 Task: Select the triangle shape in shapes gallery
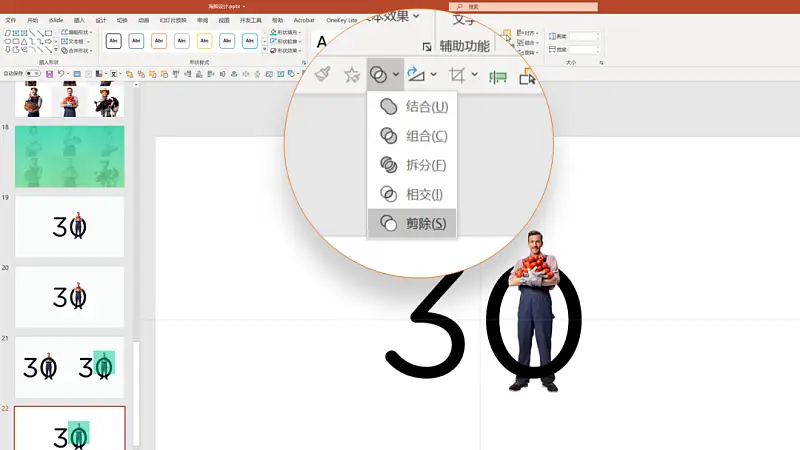click(24, 41)
